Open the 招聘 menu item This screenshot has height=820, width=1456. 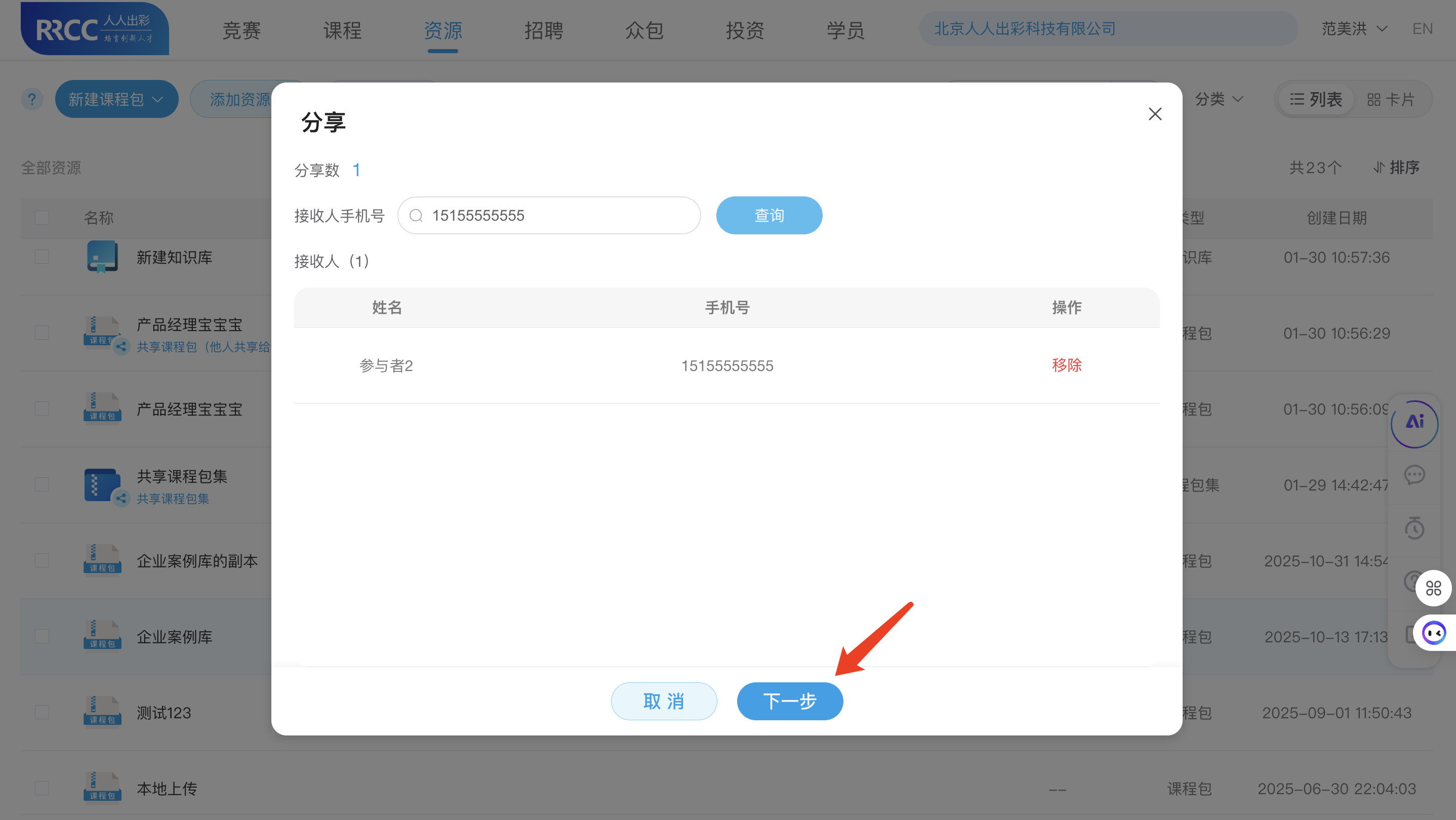tap(544, 31)
